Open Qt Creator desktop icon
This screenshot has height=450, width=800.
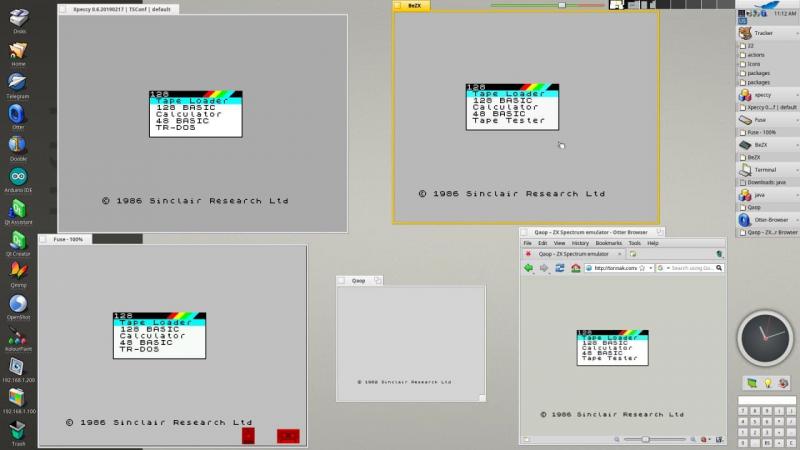click(18, 242)
